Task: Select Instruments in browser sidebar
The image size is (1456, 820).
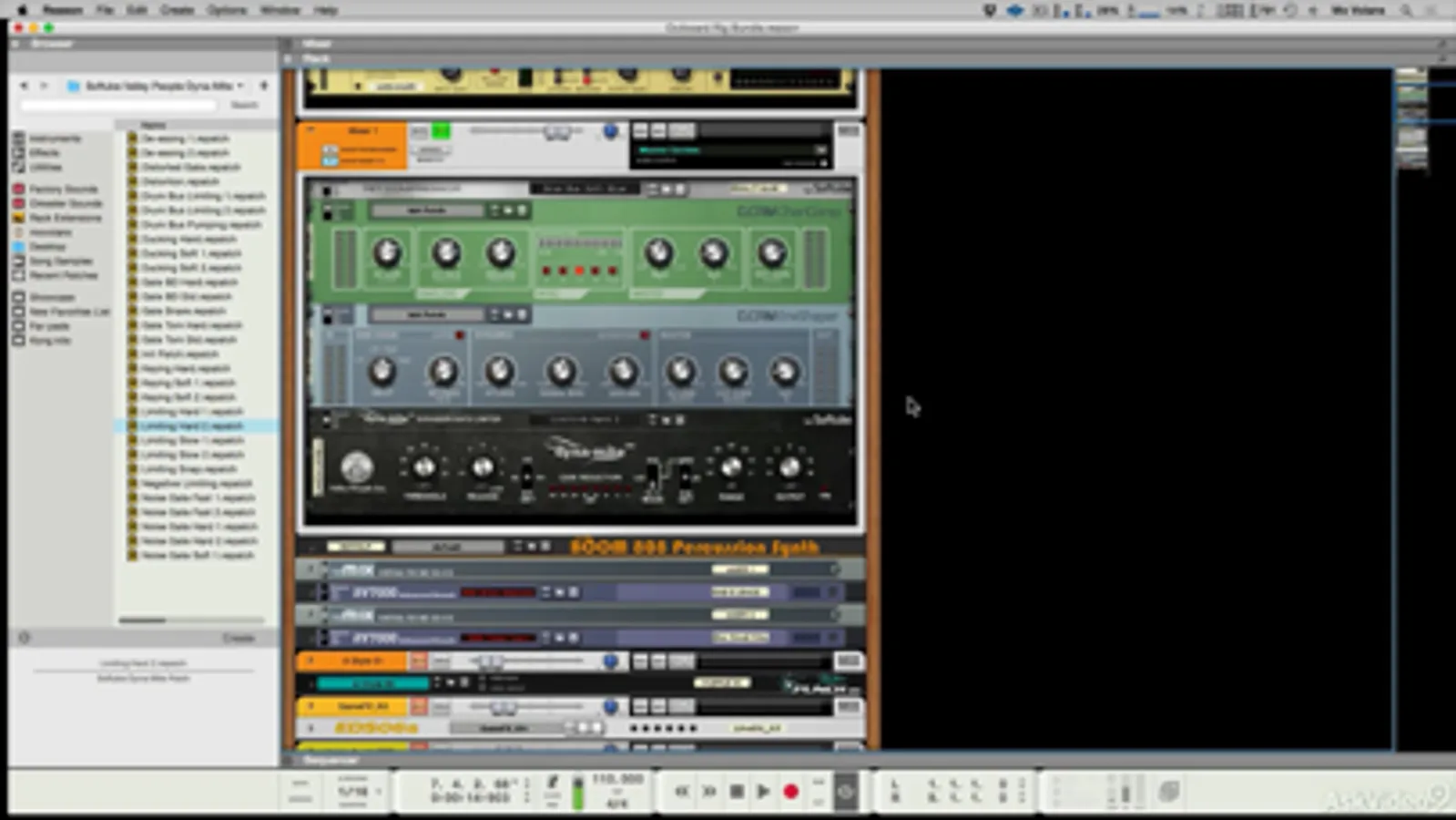Action: (x=54, y=138)
